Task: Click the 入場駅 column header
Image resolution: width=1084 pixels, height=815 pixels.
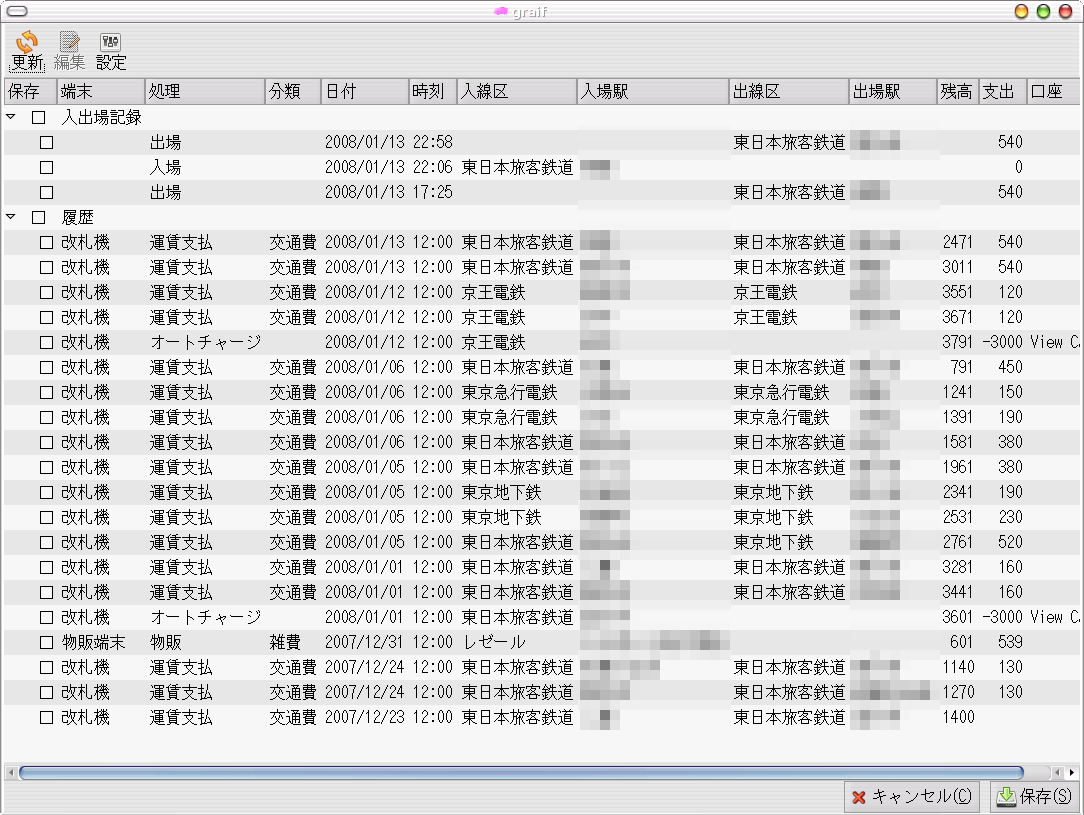Action: click(x=652, y=92)
